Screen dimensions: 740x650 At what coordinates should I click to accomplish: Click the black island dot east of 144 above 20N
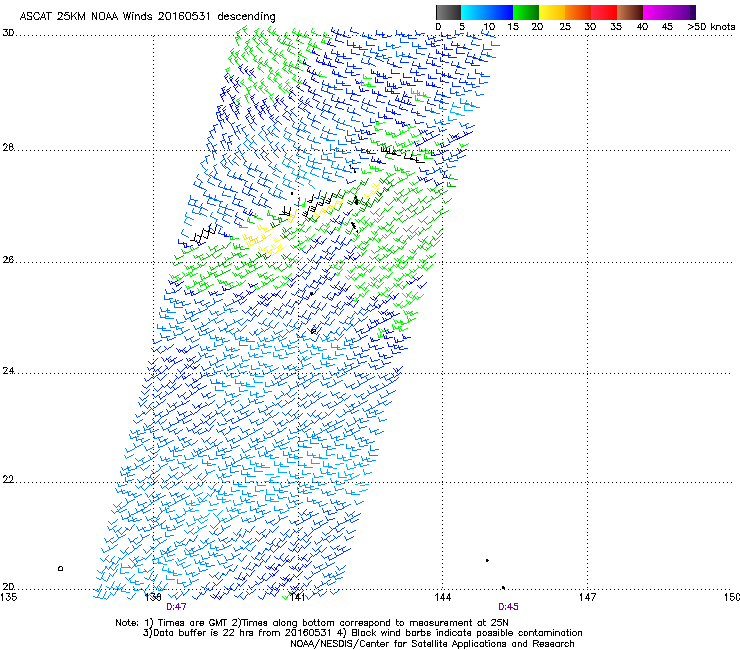coord(488,561)
